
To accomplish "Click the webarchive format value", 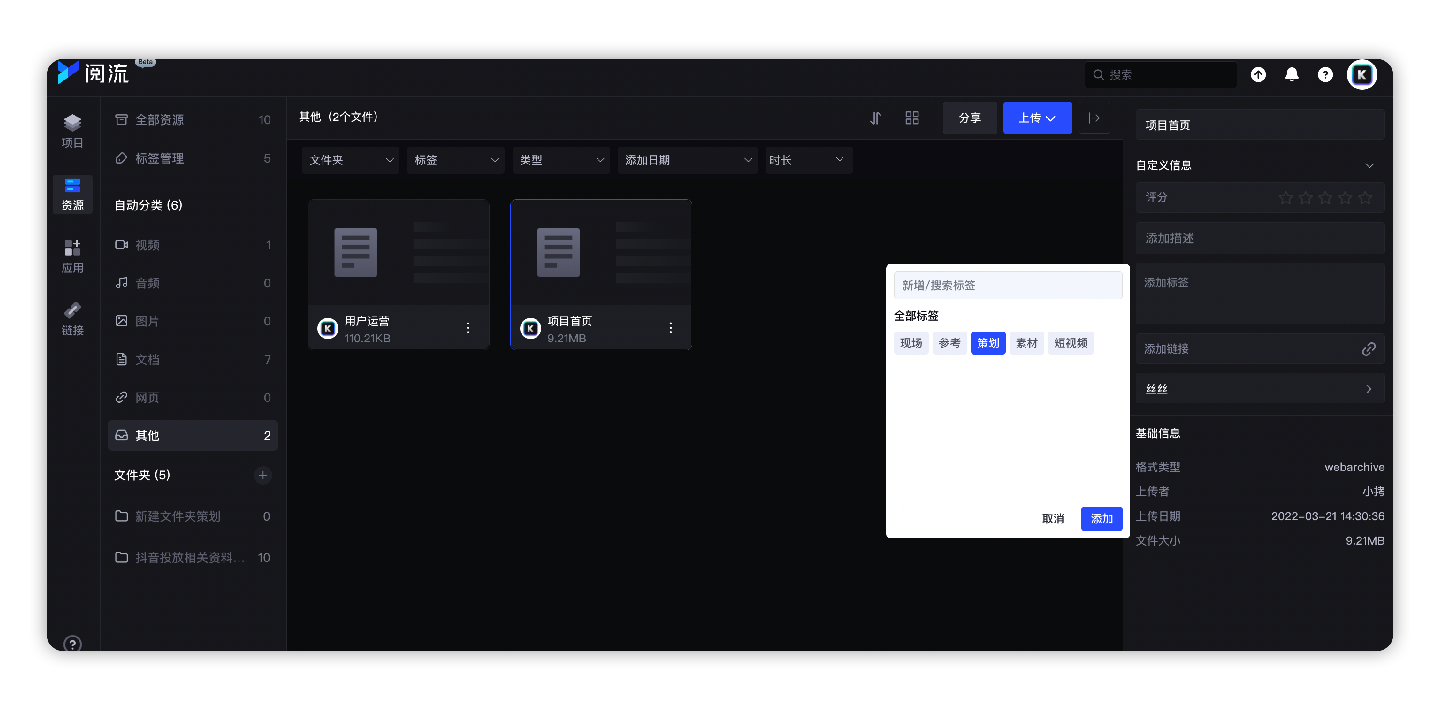I will (x=1355, y=468).
